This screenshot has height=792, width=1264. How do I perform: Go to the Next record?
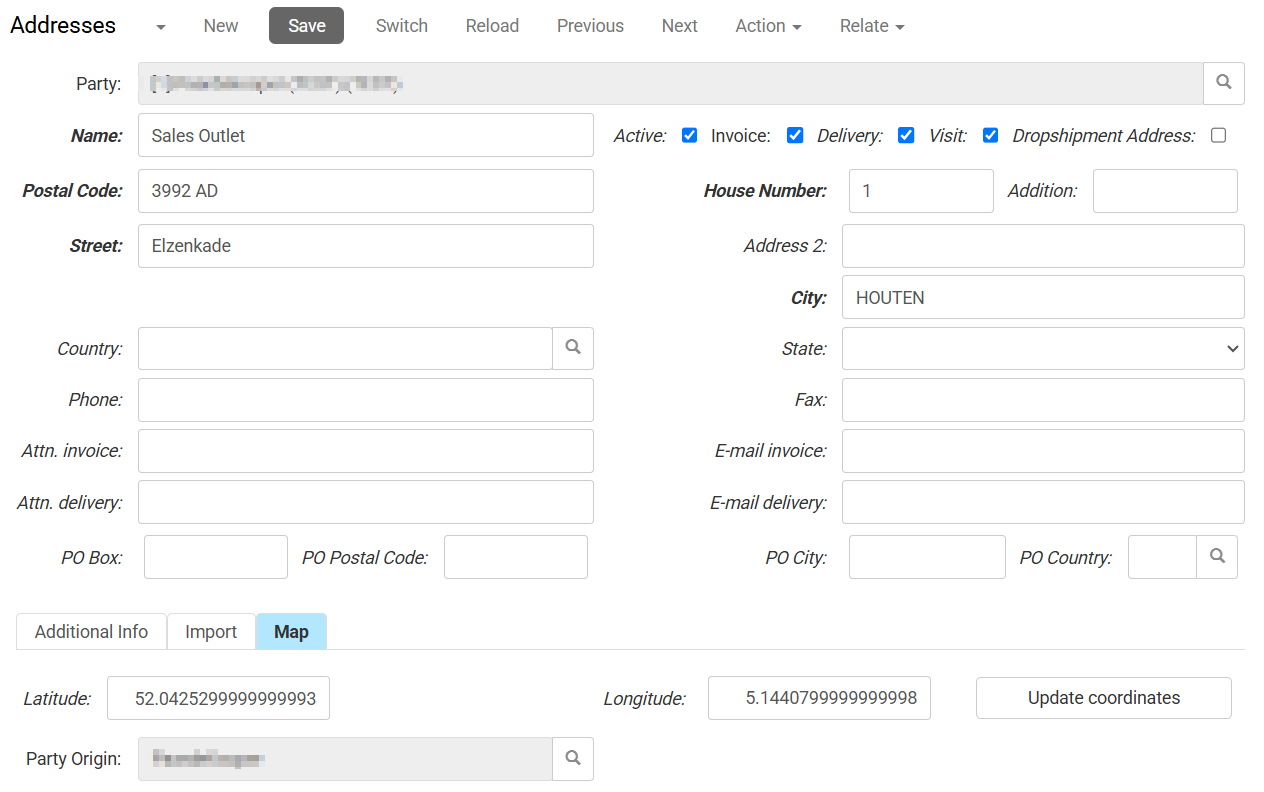point(679,26)
